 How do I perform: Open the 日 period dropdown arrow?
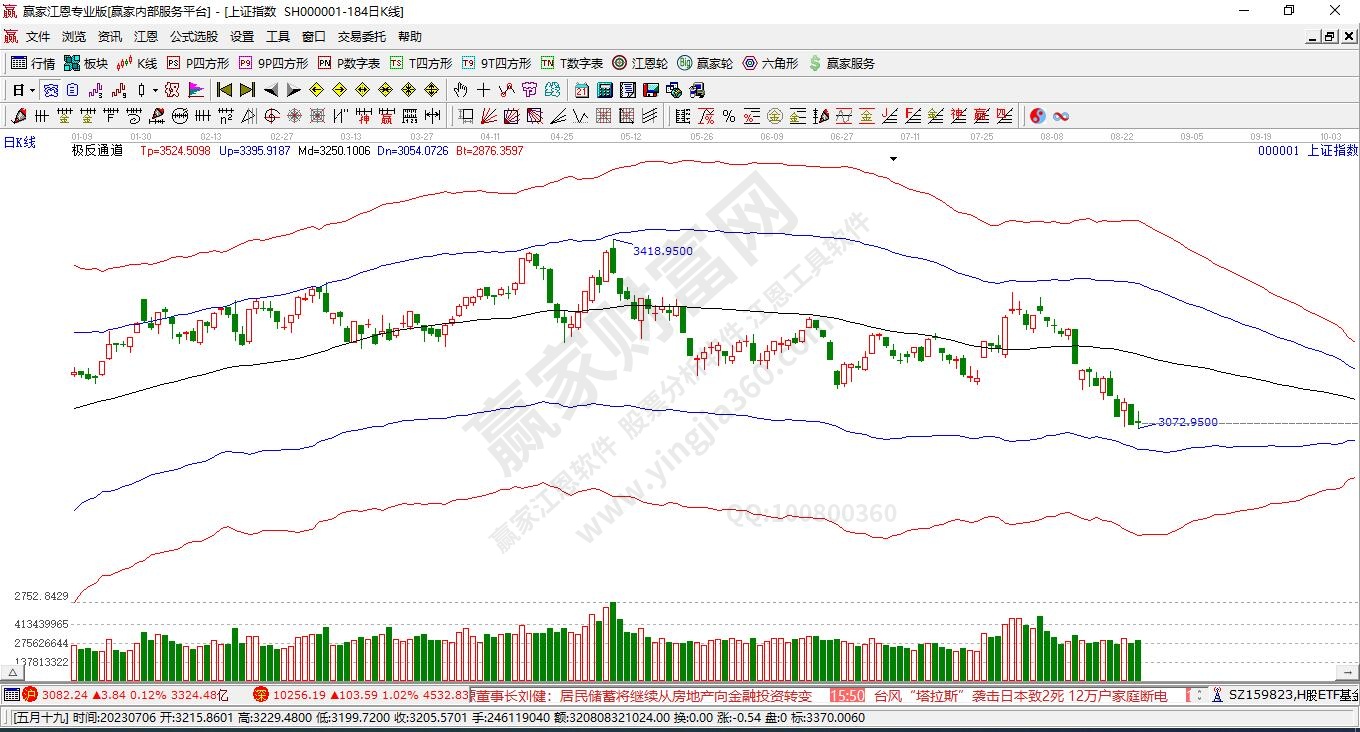pyautogui.click(x=32, y=90)
